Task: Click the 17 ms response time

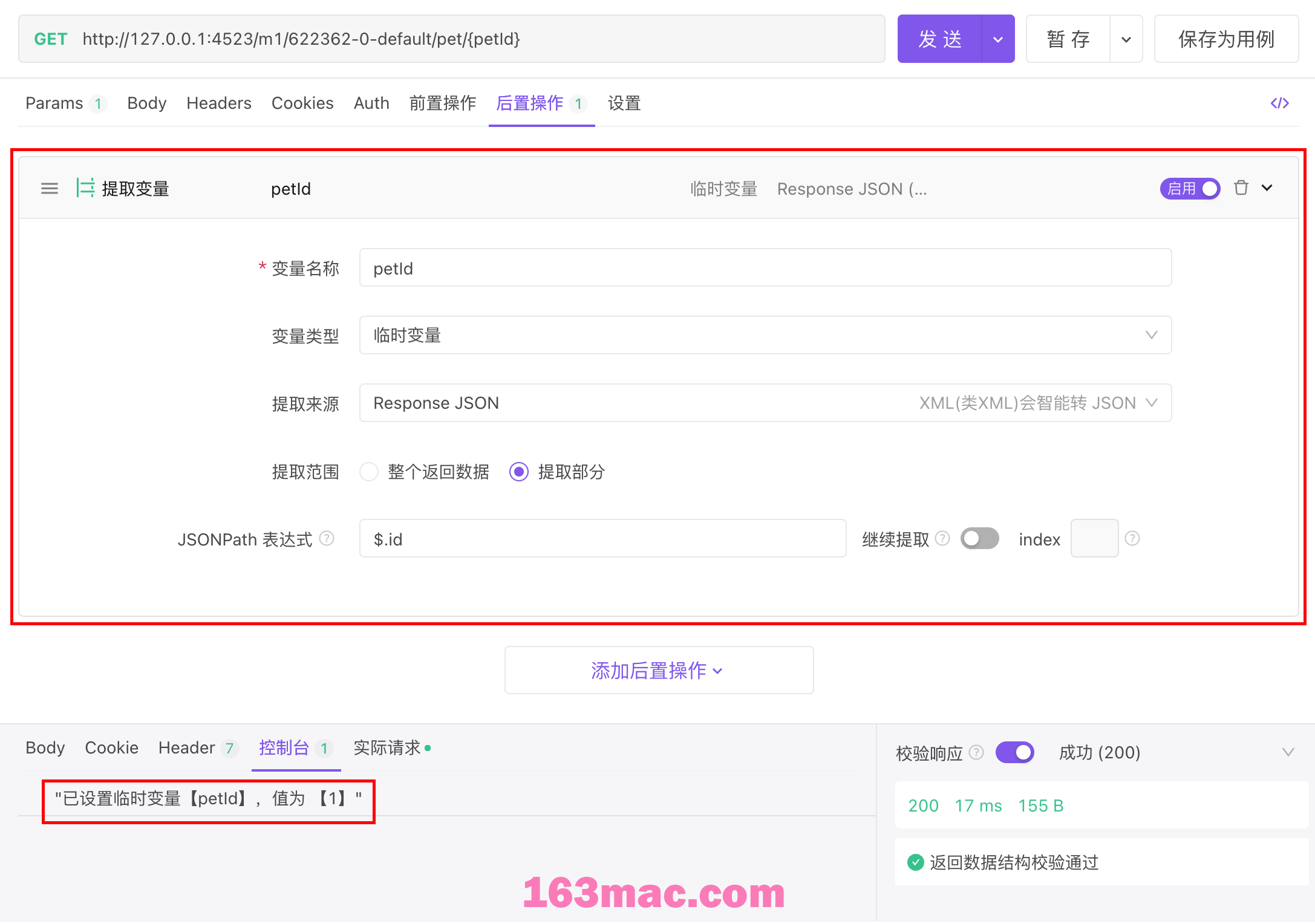Action: click(978, 805)
